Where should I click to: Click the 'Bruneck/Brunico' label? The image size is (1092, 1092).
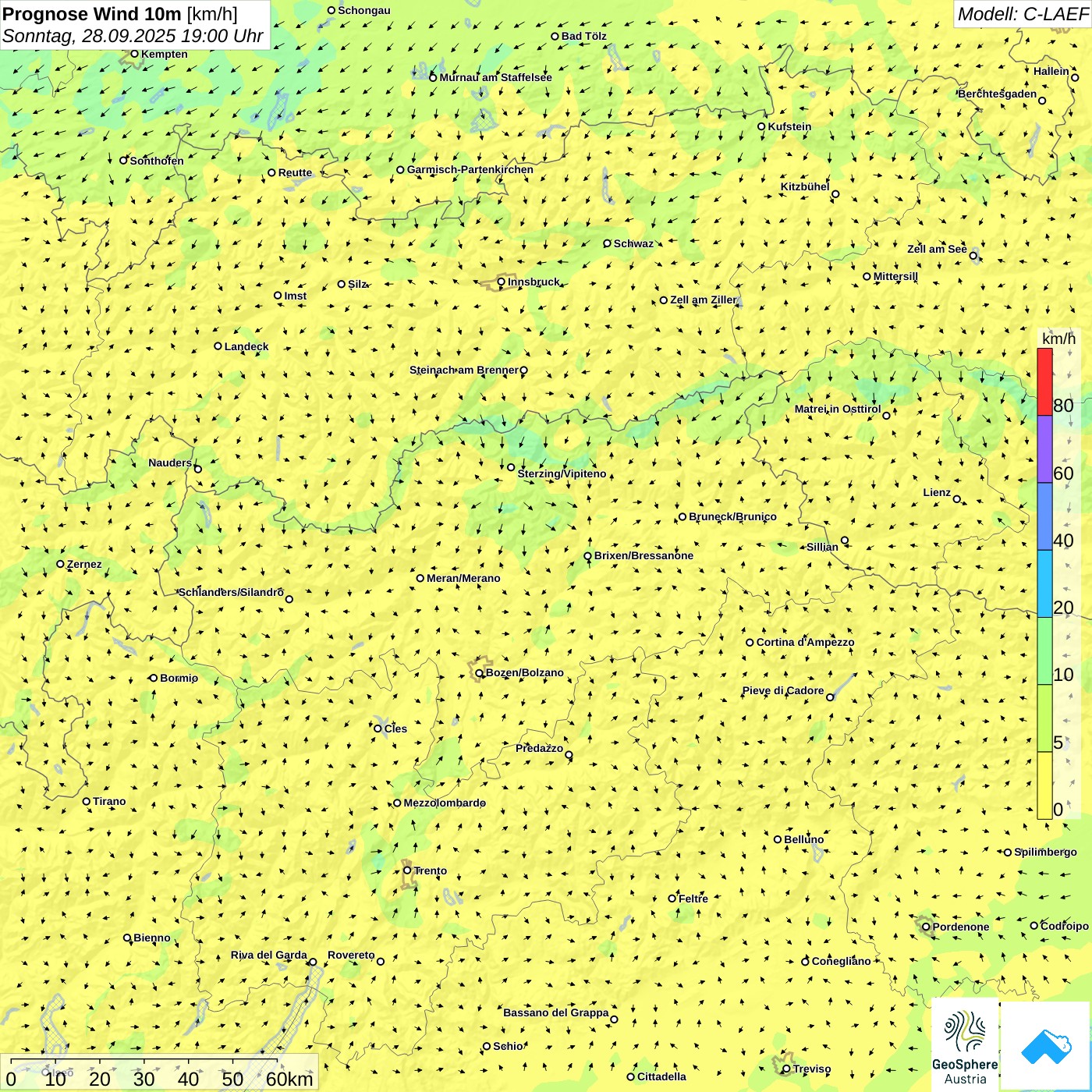(732, 516)
